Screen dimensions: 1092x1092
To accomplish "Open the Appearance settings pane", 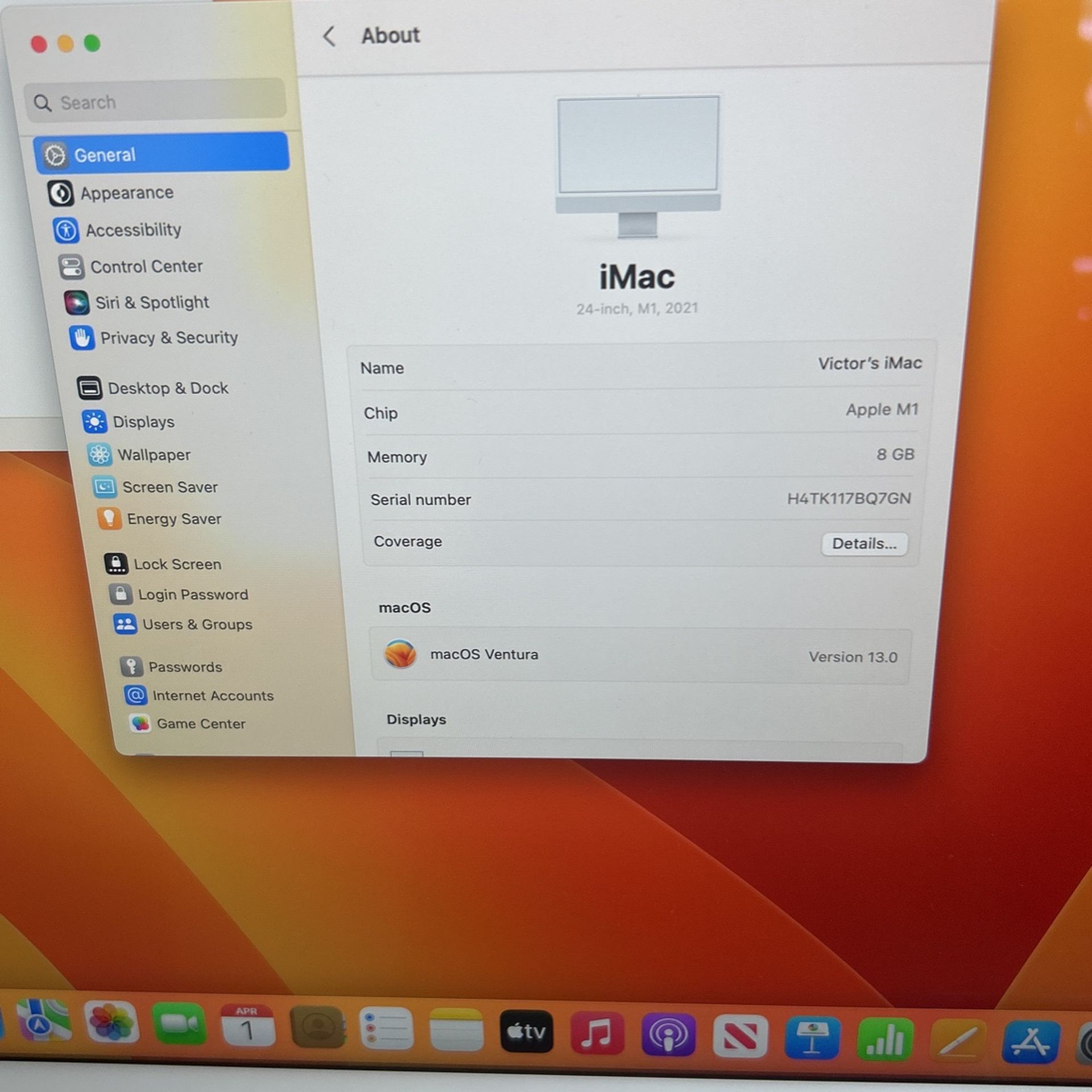I will point(111,193).
